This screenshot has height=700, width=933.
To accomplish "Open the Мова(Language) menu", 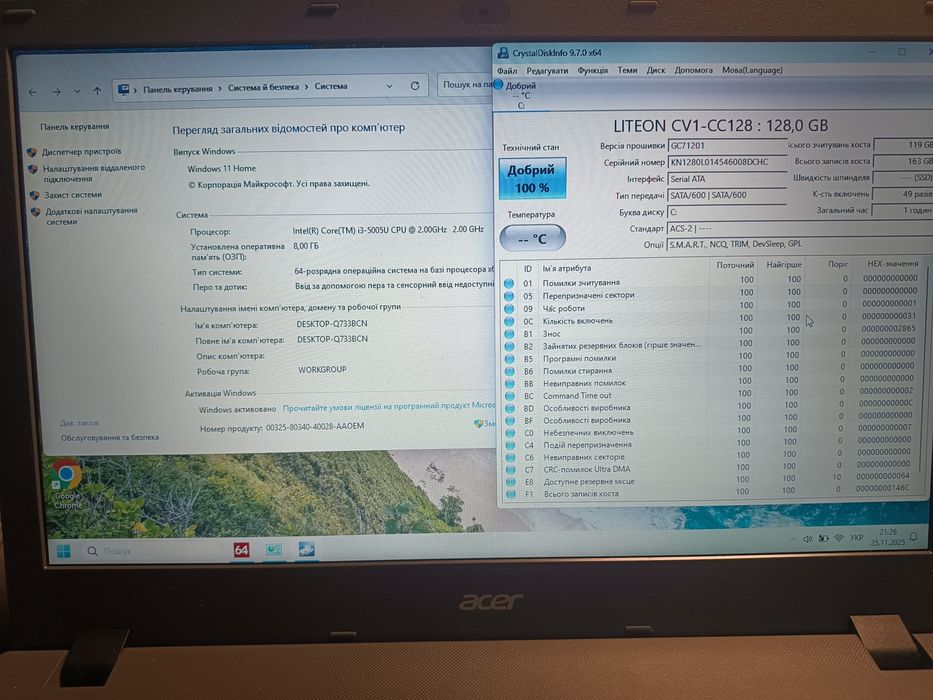I will coord(752,70).
